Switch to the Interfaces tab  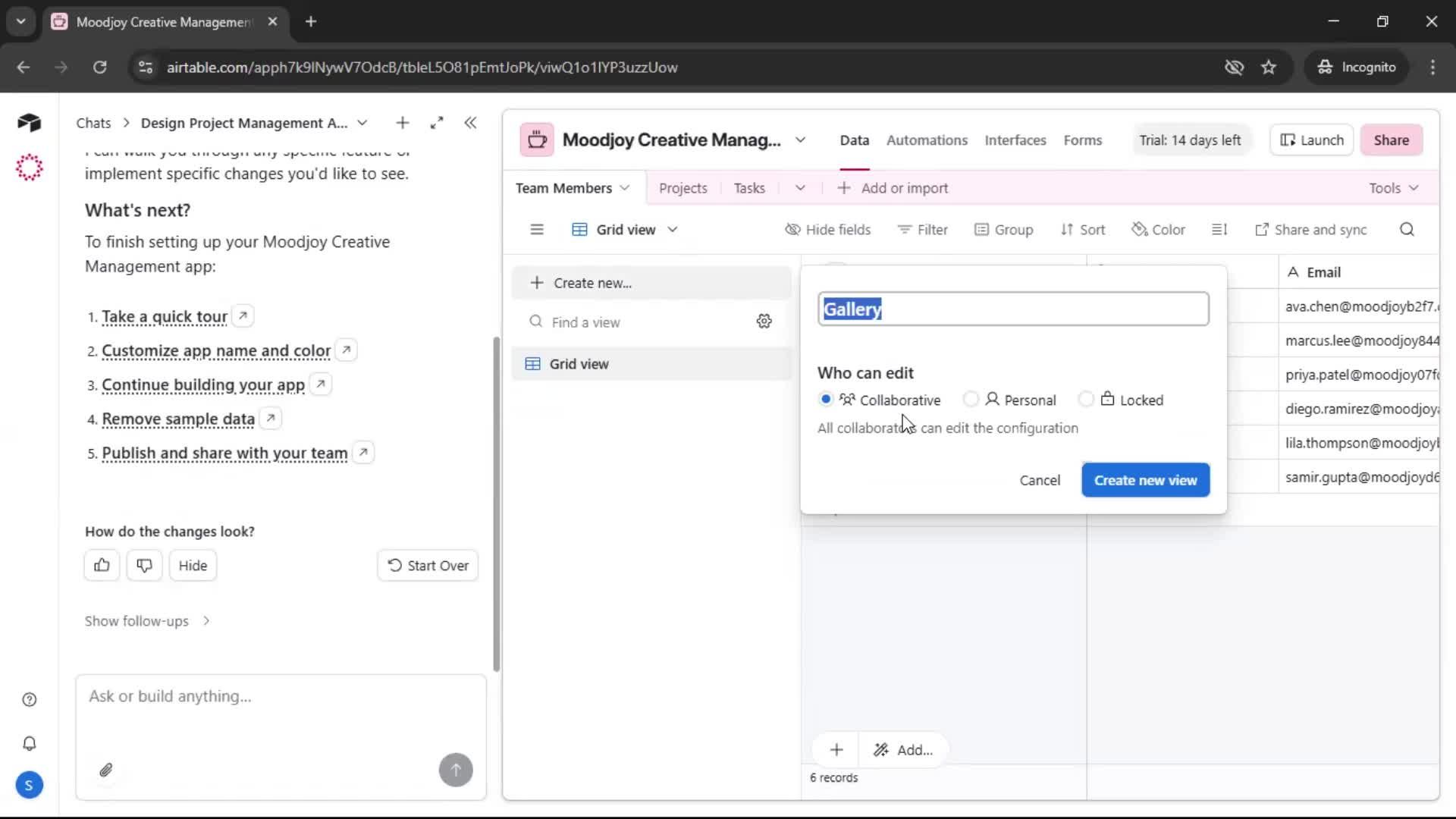point(1015,140)
